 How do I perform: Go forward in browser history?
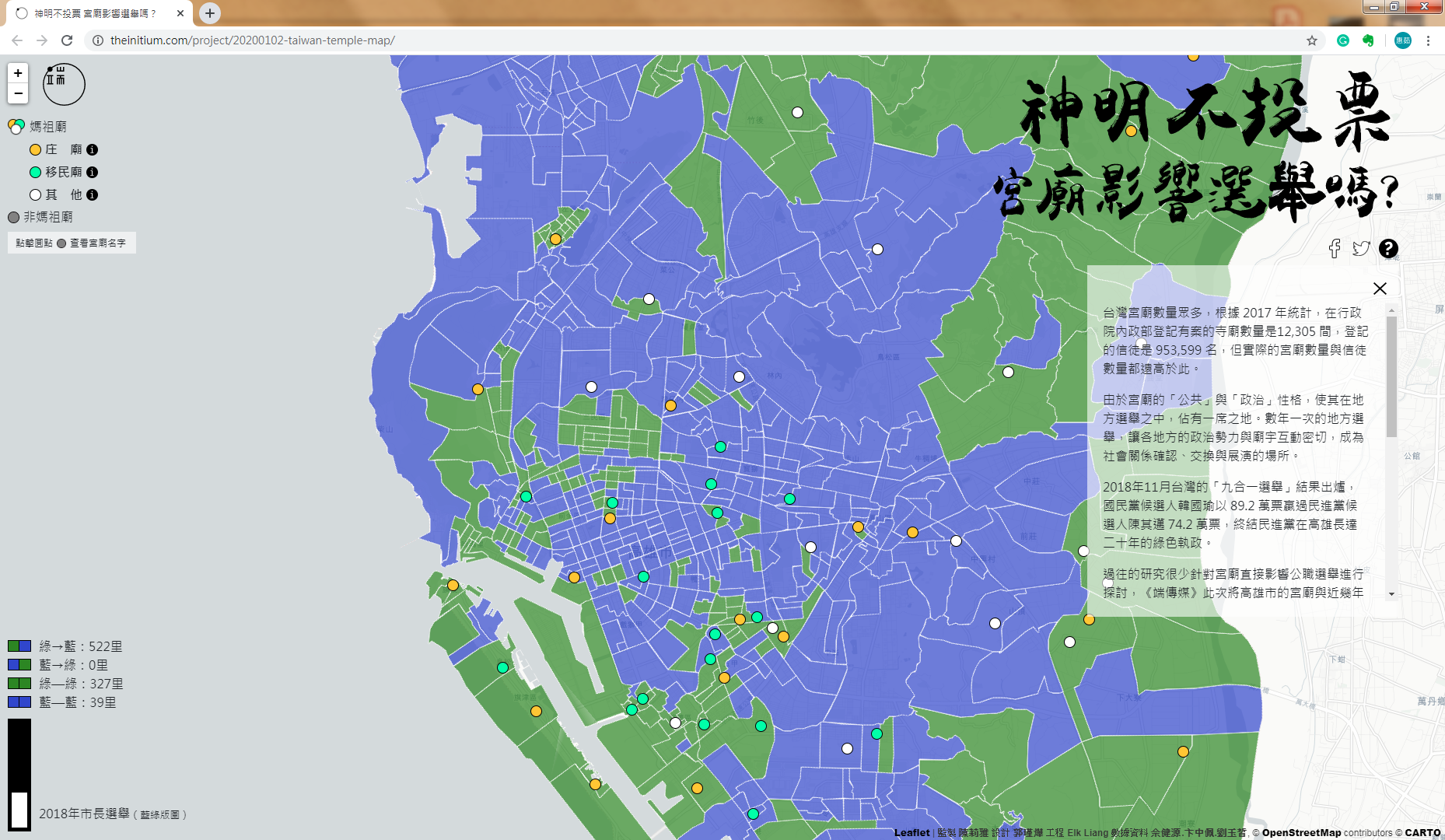[42, 40]
